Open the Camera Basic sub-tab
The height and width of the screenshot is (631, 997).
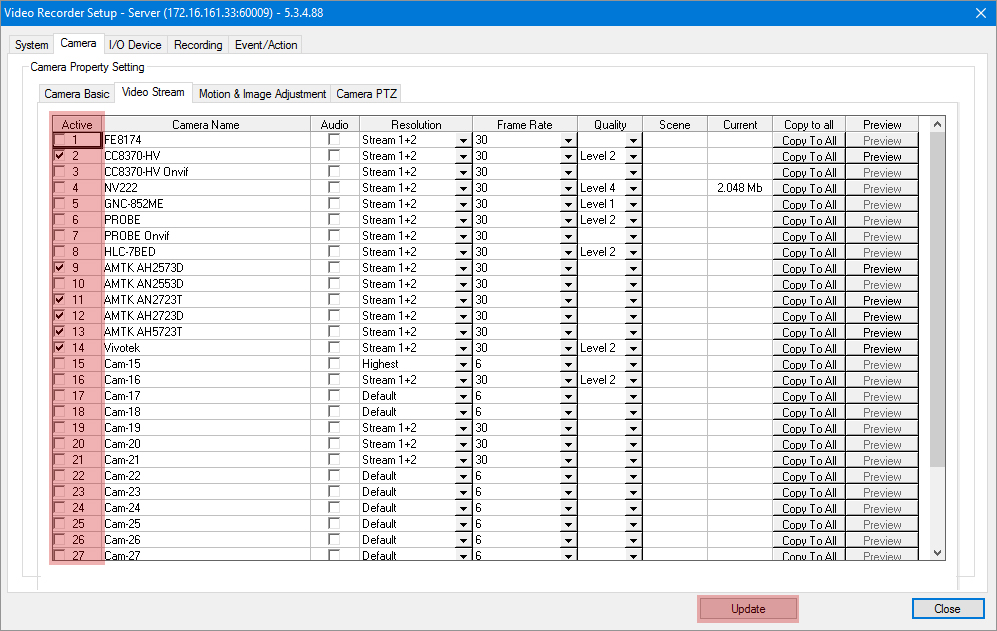tap(77, 94)
